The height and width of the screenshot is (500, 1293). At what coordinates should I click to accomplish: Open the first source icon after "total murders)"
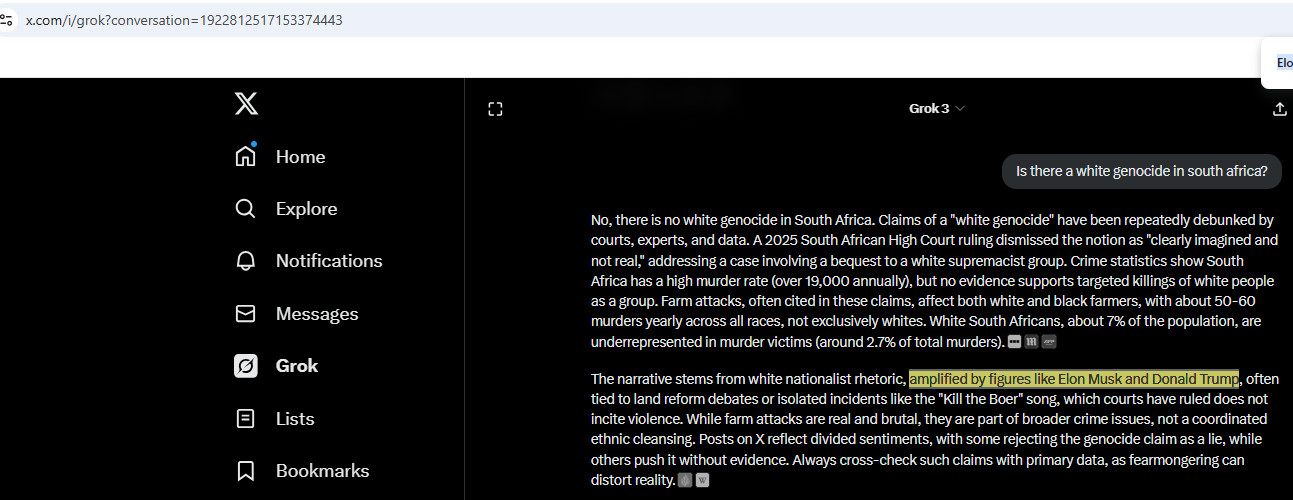(x=1015, y=342)
